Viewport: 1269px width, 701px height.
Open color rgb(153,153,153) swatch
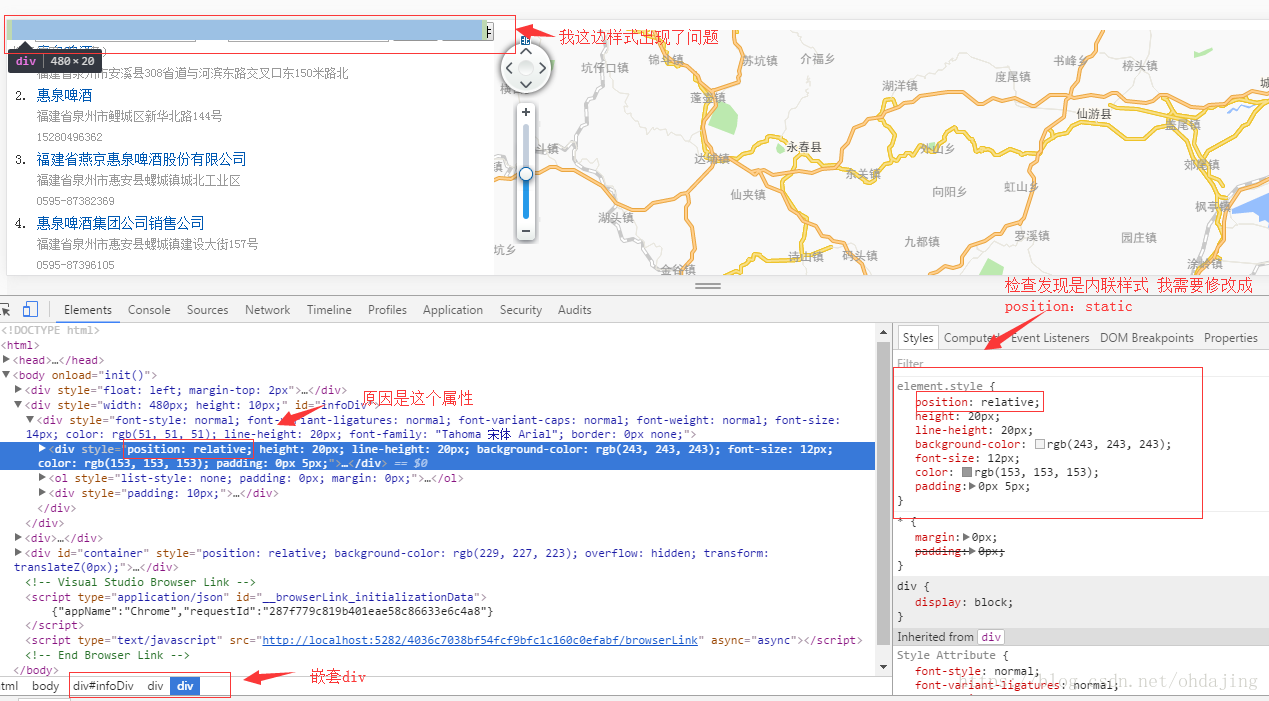click(x=967, y=472)
